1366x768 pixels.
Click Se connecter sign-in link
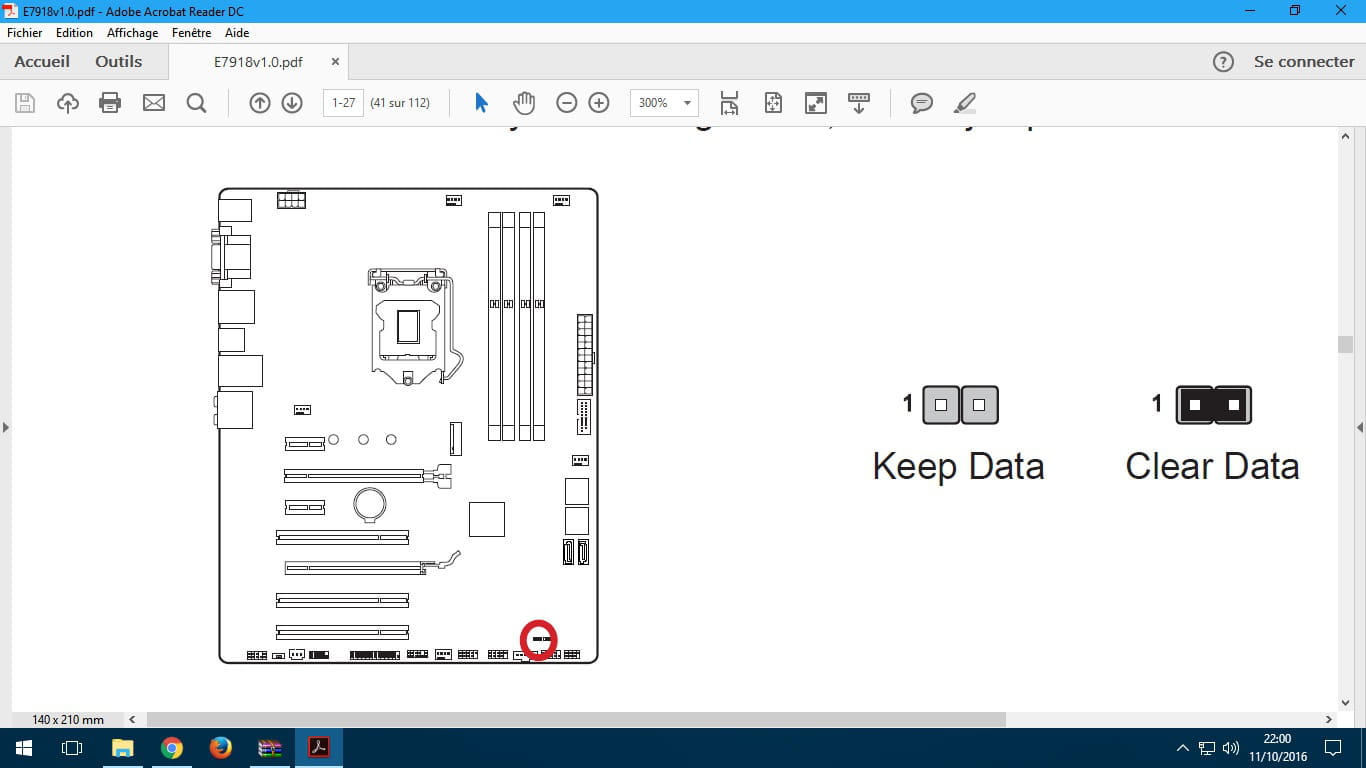1303,61
